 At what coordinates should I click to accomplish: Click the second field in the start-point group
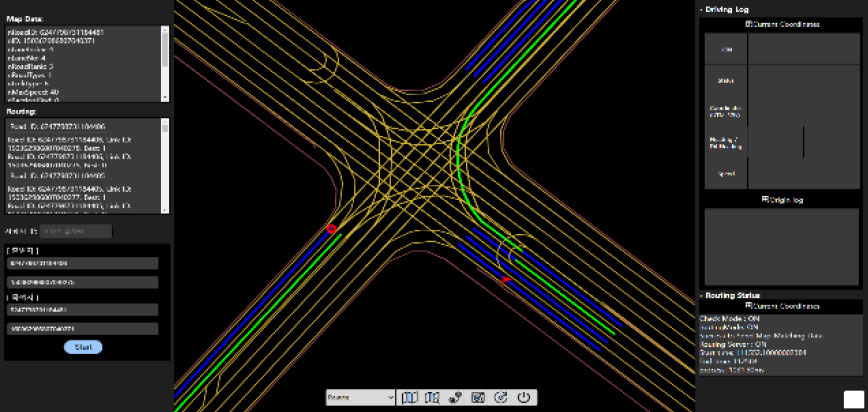[x=82, y=282]
